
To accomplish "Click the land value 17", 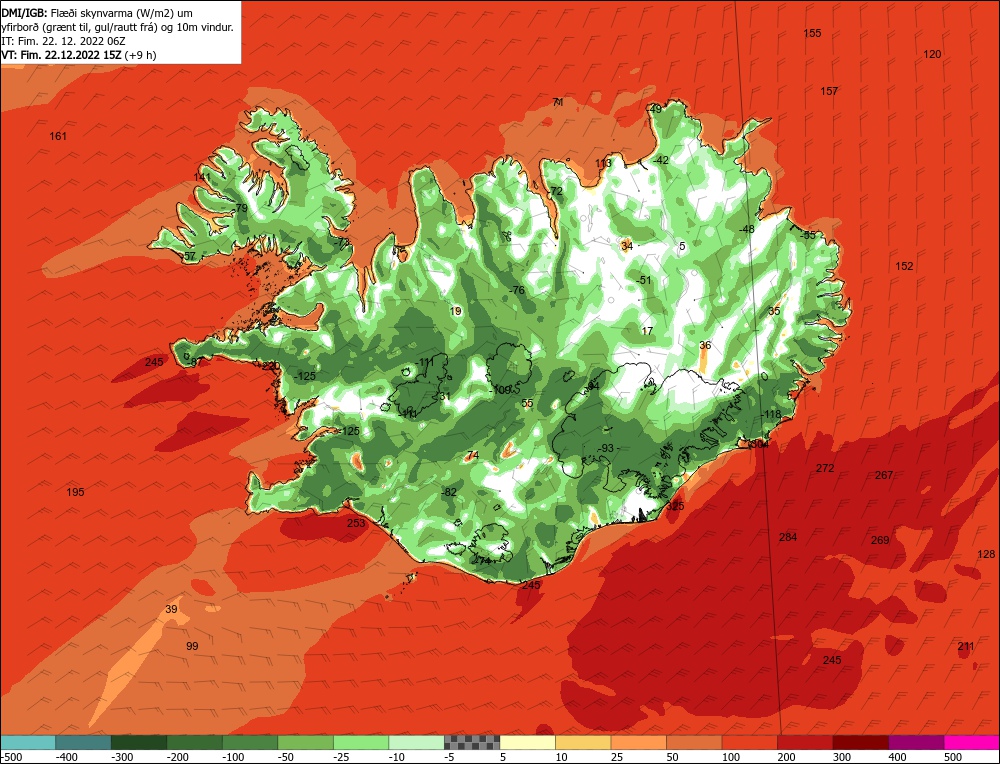I will tap(647, 331).
